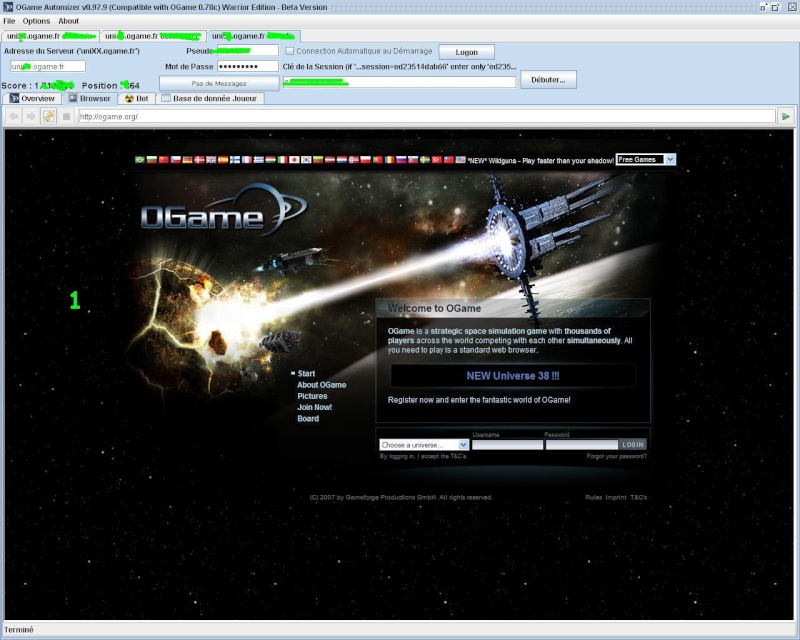800x640 pixels.
Task: Focus the Adresse du Serveur input field
Action: click(48, 66)
